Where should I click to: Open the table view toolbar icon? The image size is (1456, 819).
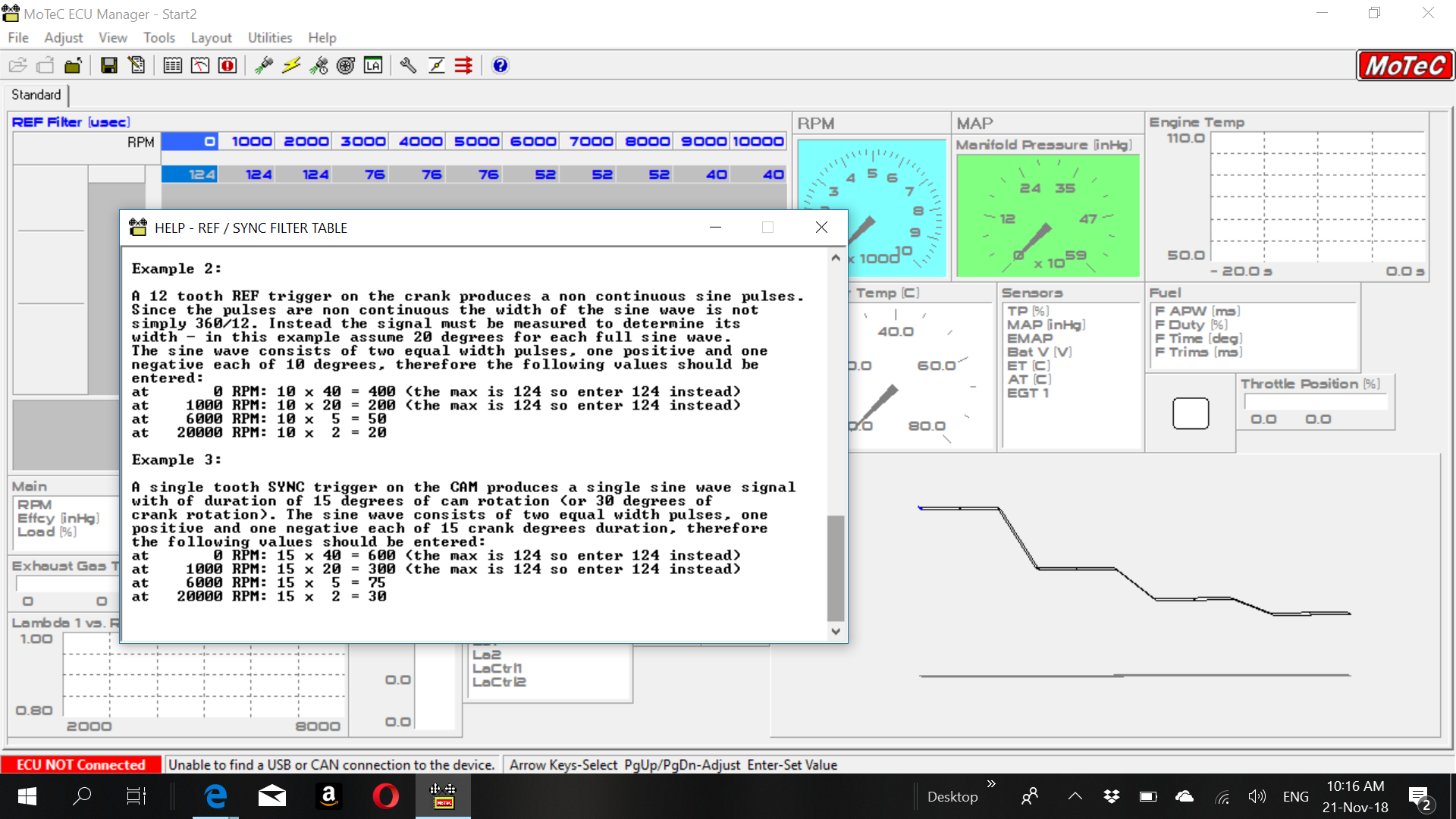tap(173, 65)
